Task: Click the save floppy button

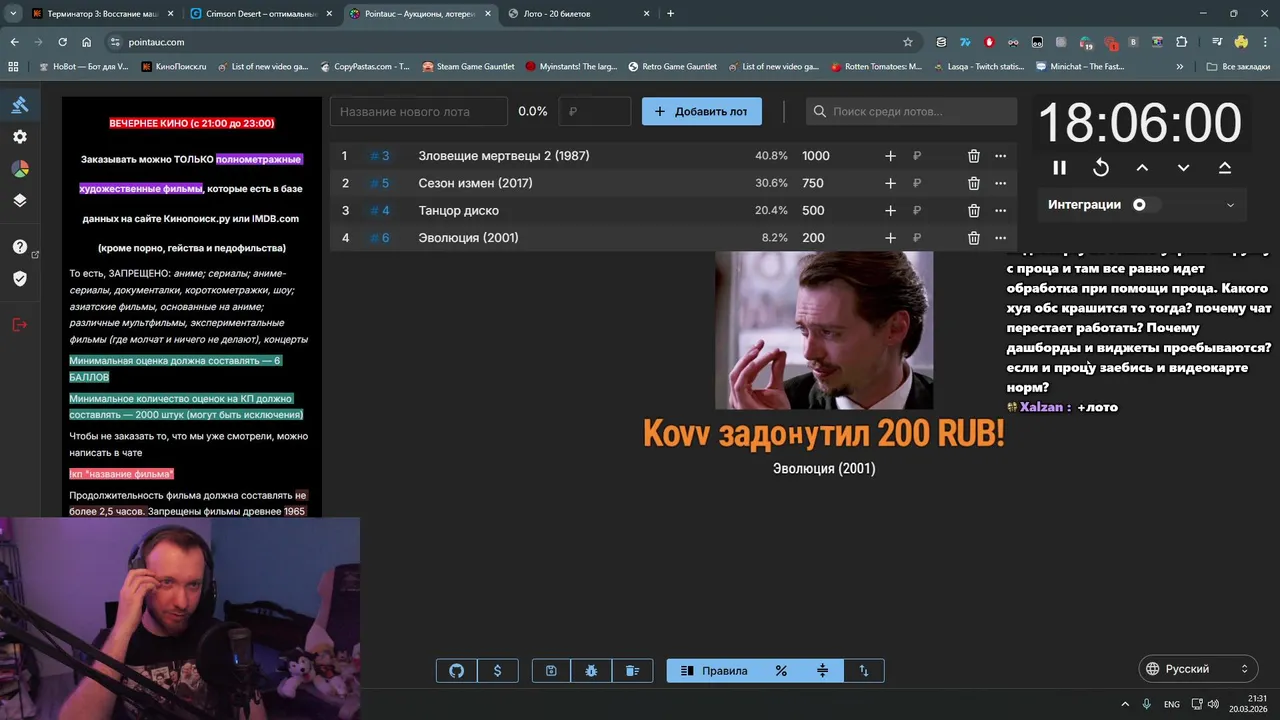Action: [551, 671]
